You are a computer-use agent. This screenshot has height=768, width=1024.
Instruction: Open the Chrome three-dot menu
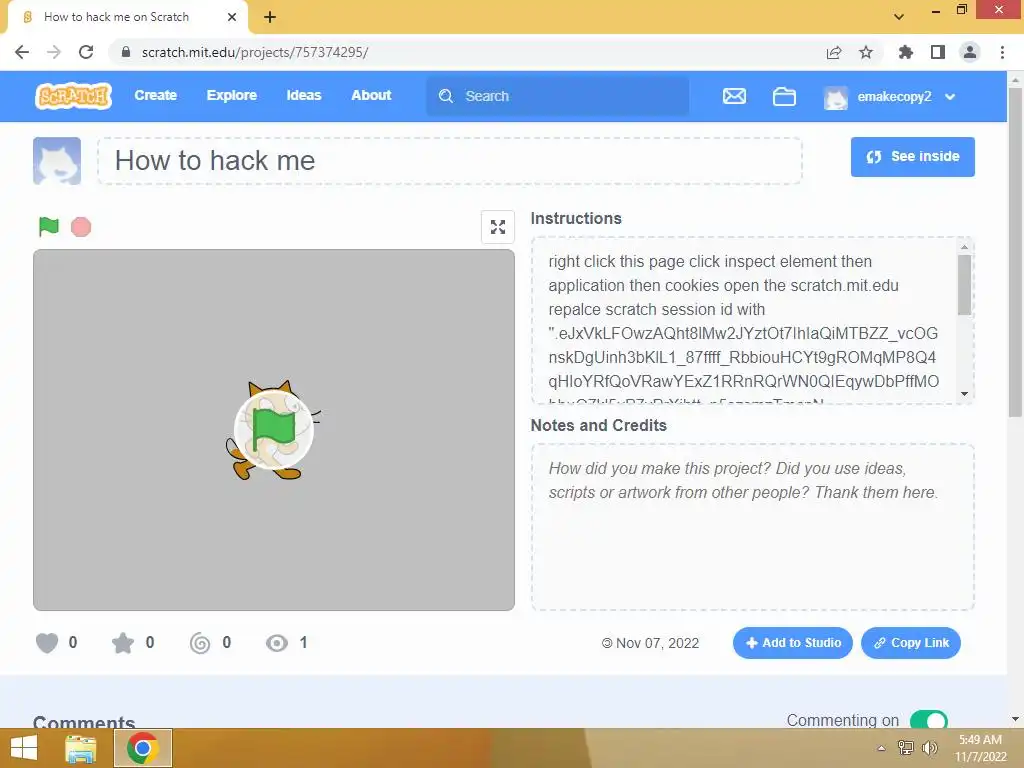1002,52
